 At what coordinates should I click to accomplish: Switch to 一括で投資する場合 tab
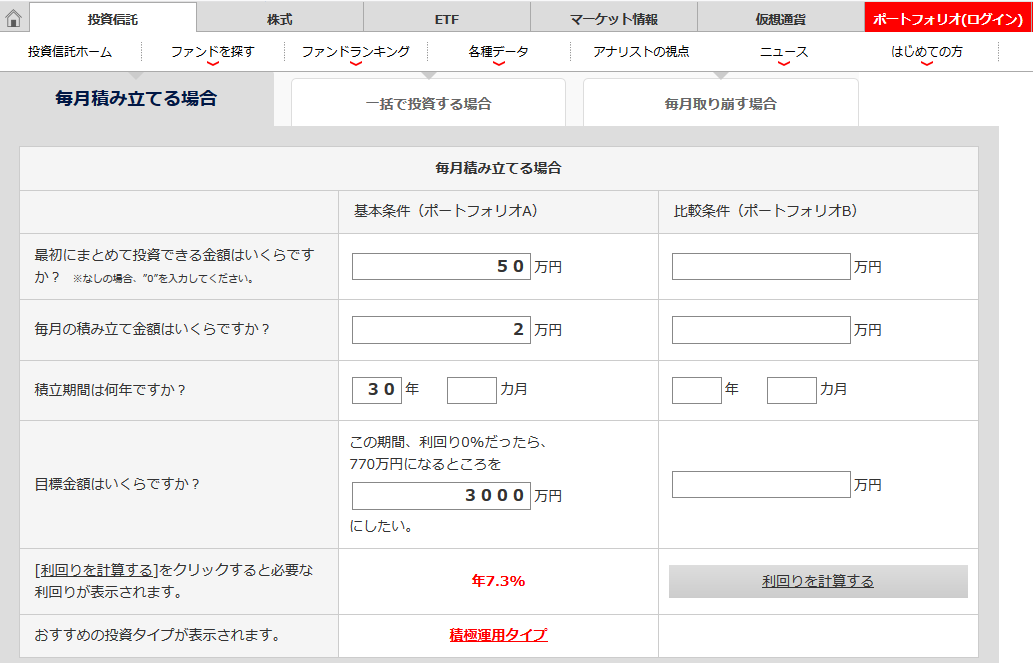[428, 103]
